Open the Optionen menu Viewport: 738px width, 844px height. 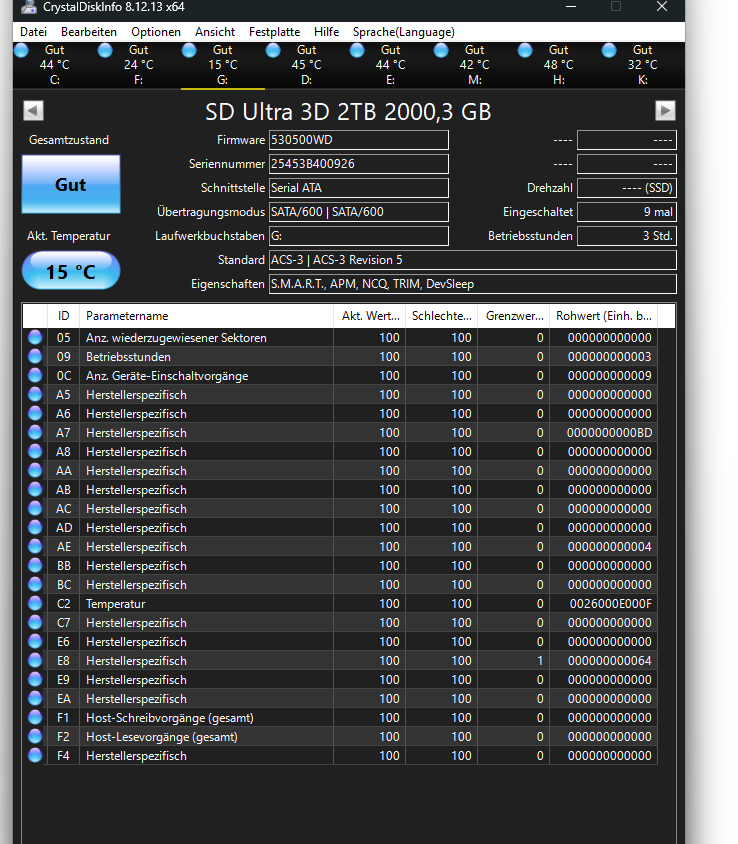(156, 32)
